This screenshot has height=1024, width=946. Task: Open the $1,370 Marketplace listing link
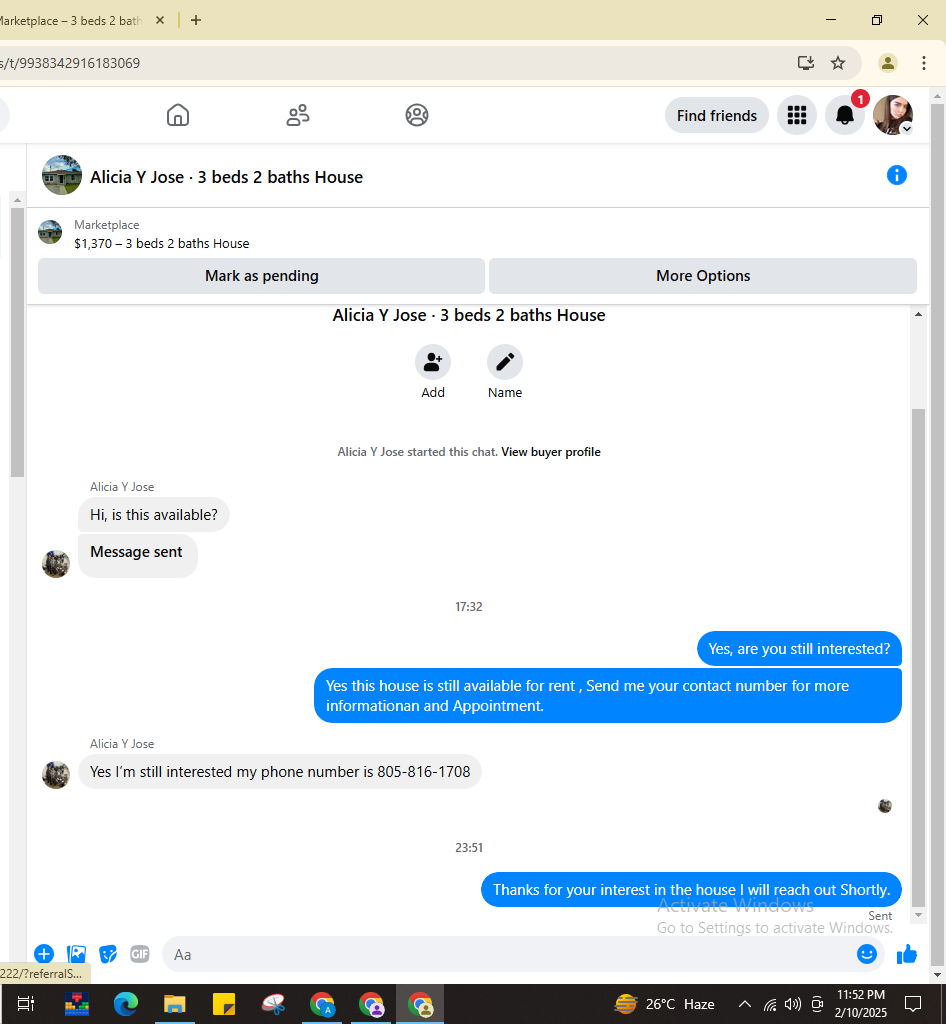(x=161, y=244)
